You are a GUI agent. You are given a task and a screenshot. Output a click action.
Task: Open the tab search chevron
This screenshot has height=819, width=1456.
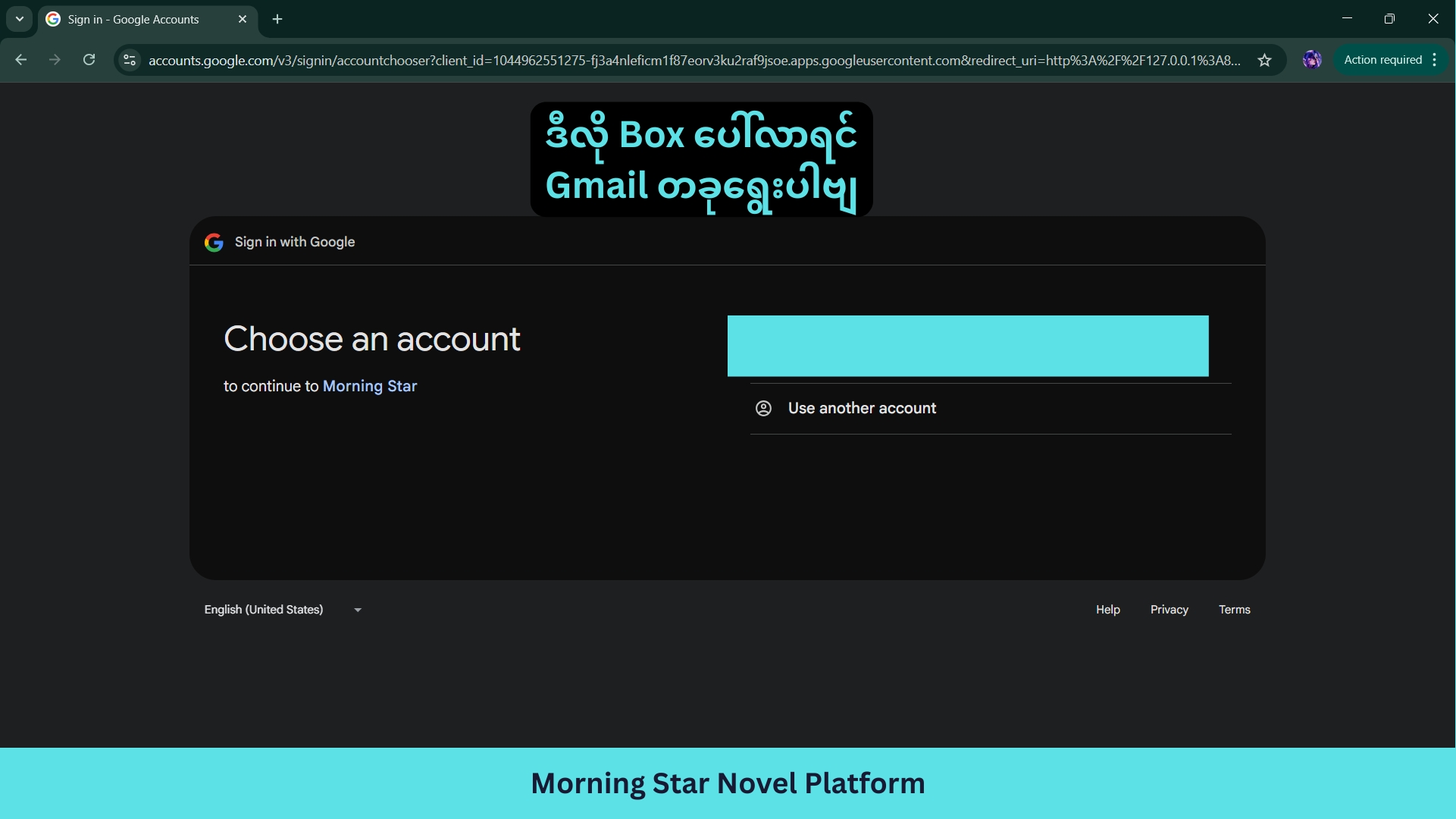(x=19, y=19)
